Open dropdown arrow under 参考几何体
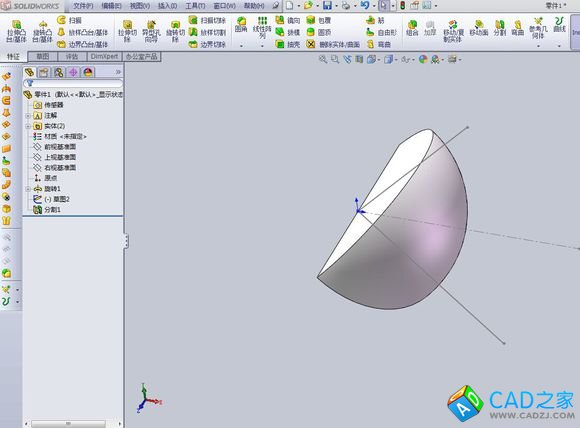Image resolution: width=580 pixels, height=428 pixels. point(538,46)
